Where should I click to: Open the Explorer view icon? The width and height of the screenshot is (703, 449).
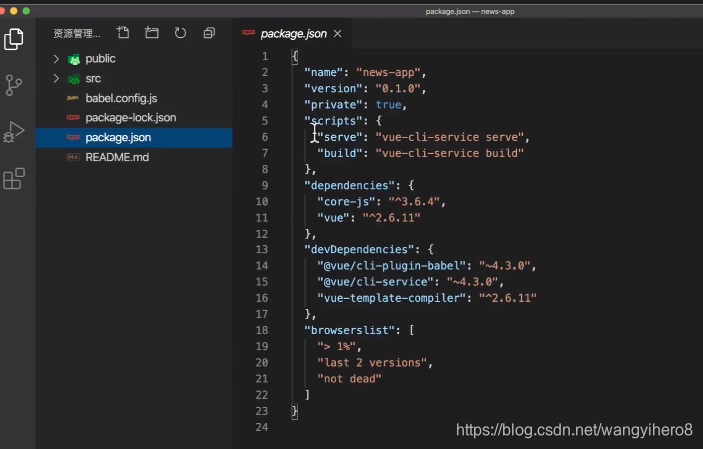click(x=13, y=39)
